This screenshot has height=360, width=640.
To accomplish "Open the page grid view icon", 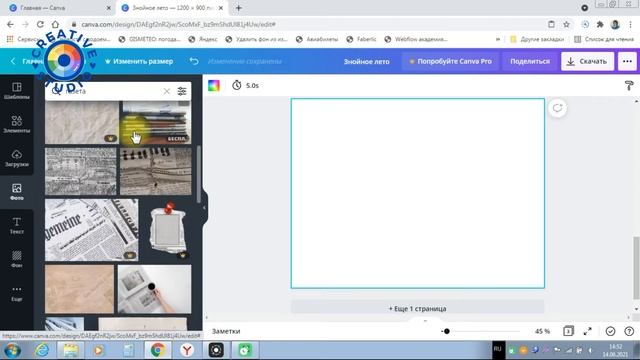I will pos(568,331).
